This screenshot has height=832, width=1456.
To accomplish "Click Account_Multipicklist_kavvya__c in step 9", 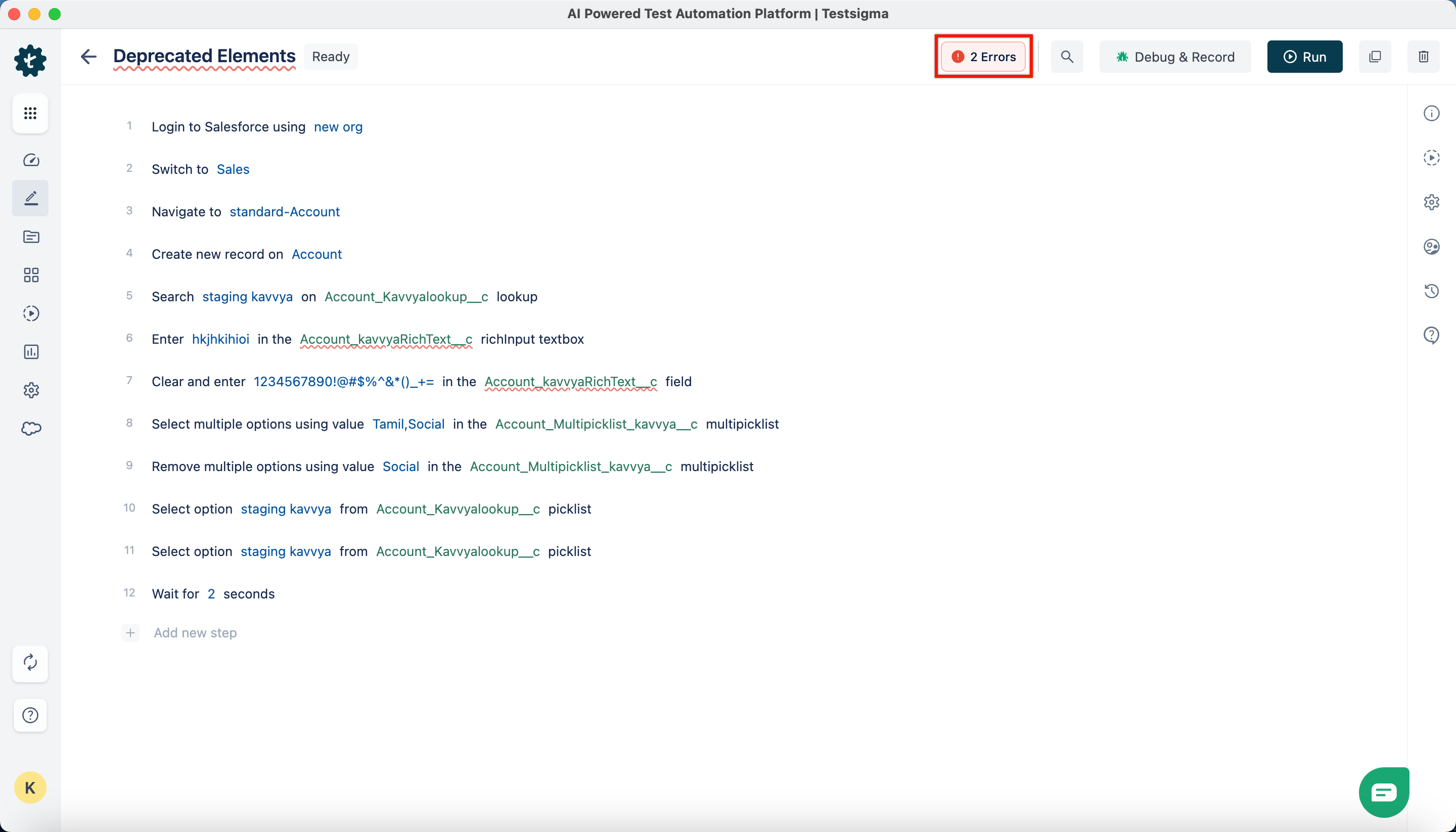I will click(x=571, y=466).
